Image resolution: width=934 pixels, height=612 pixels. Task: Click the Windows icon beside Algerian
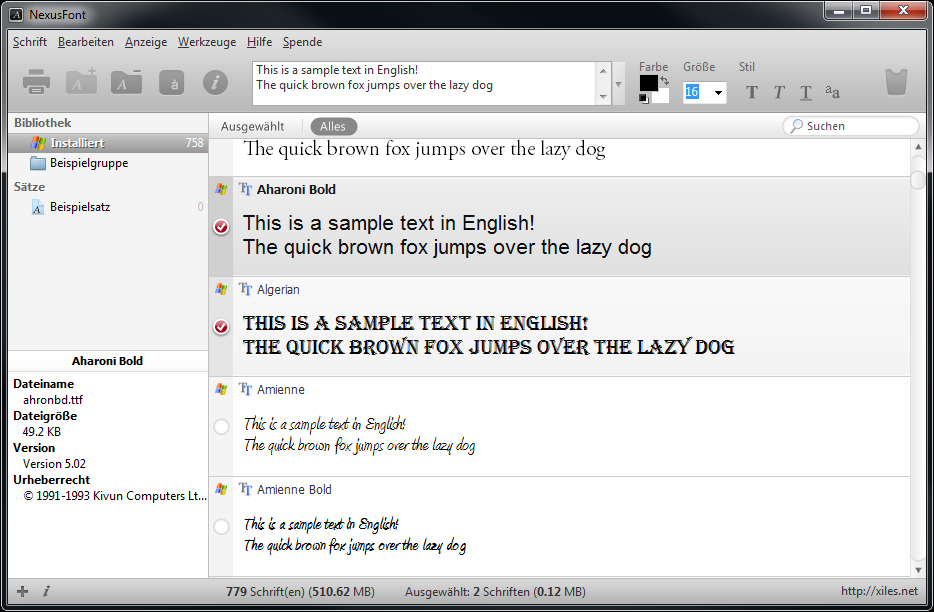pyautogui.click(x=221, y=290)
